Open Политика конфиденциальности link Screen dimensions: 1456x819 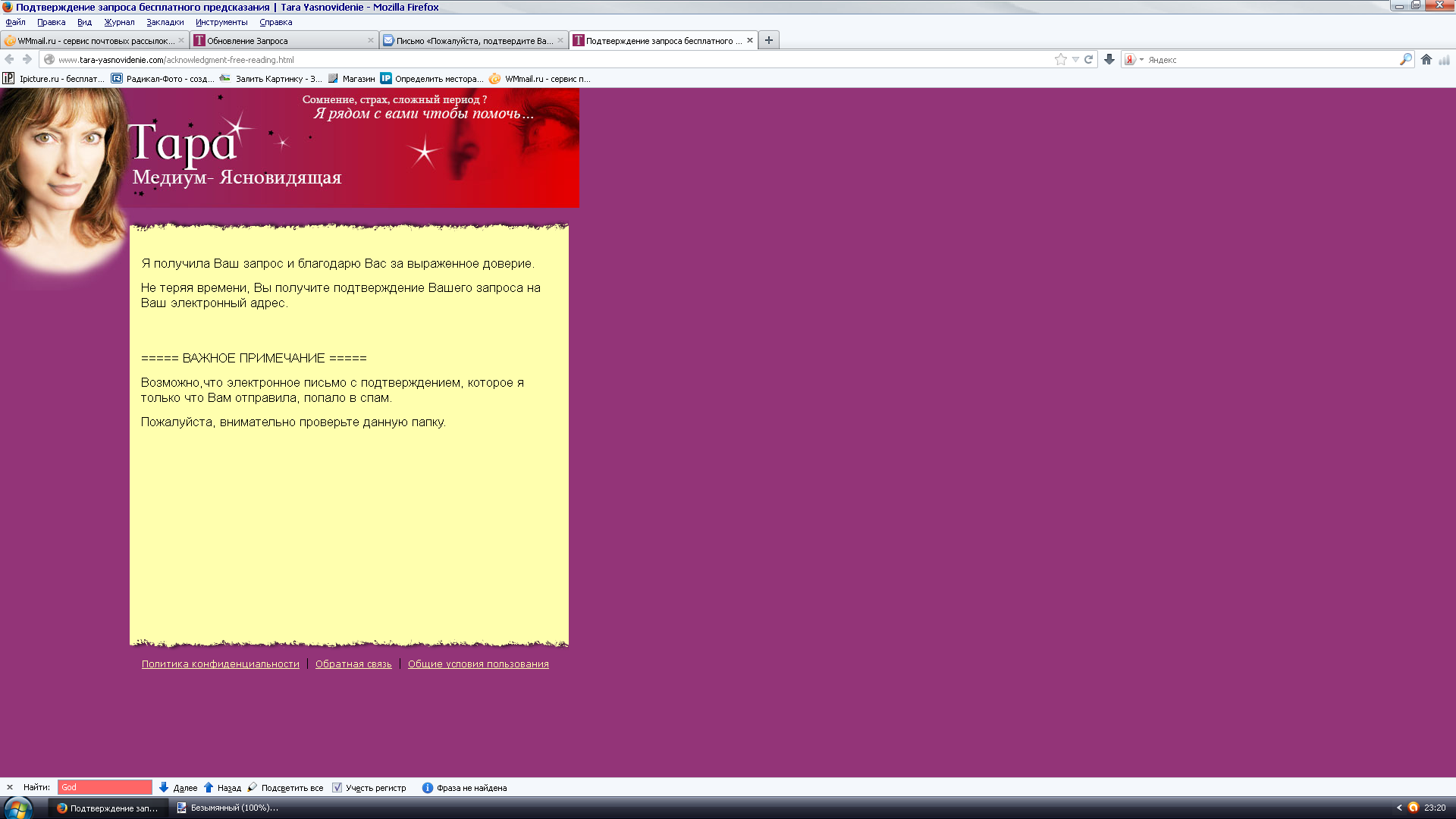click(221, 664)
